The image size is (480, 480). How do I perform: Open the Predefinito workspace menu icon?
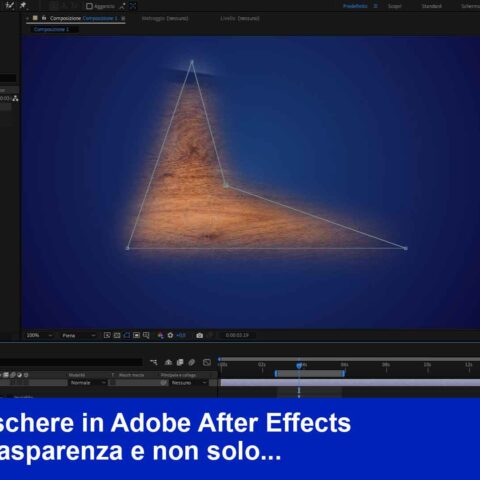tap(375, 6)
